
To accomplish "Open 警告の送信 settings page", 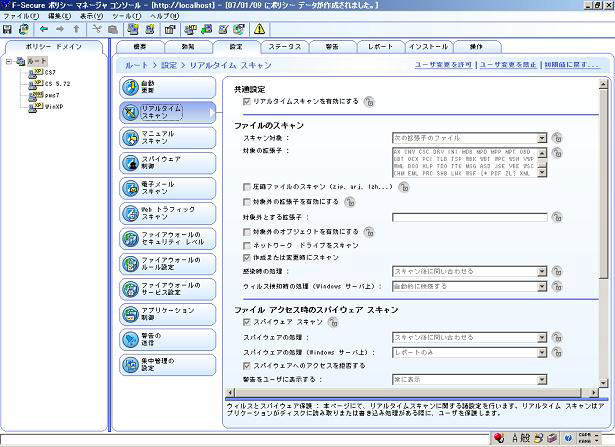I will tap(167, 340).
